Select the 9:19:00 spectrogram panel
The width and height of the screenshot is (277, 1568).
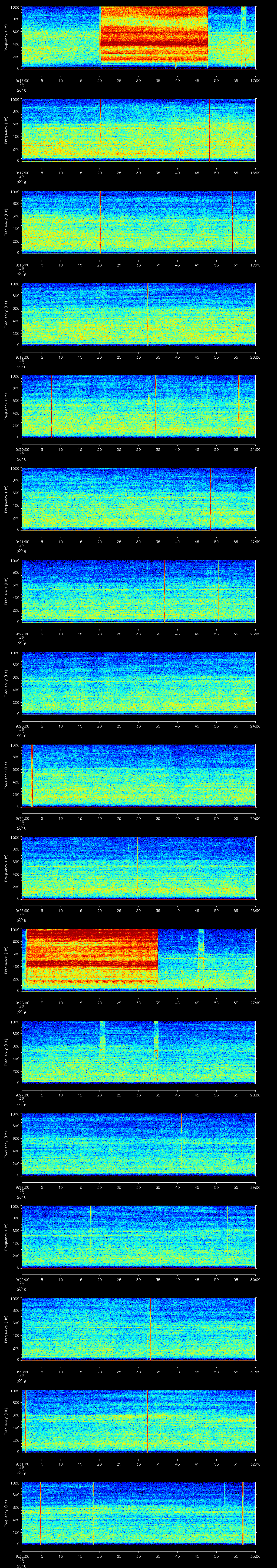tap(138, 314)
